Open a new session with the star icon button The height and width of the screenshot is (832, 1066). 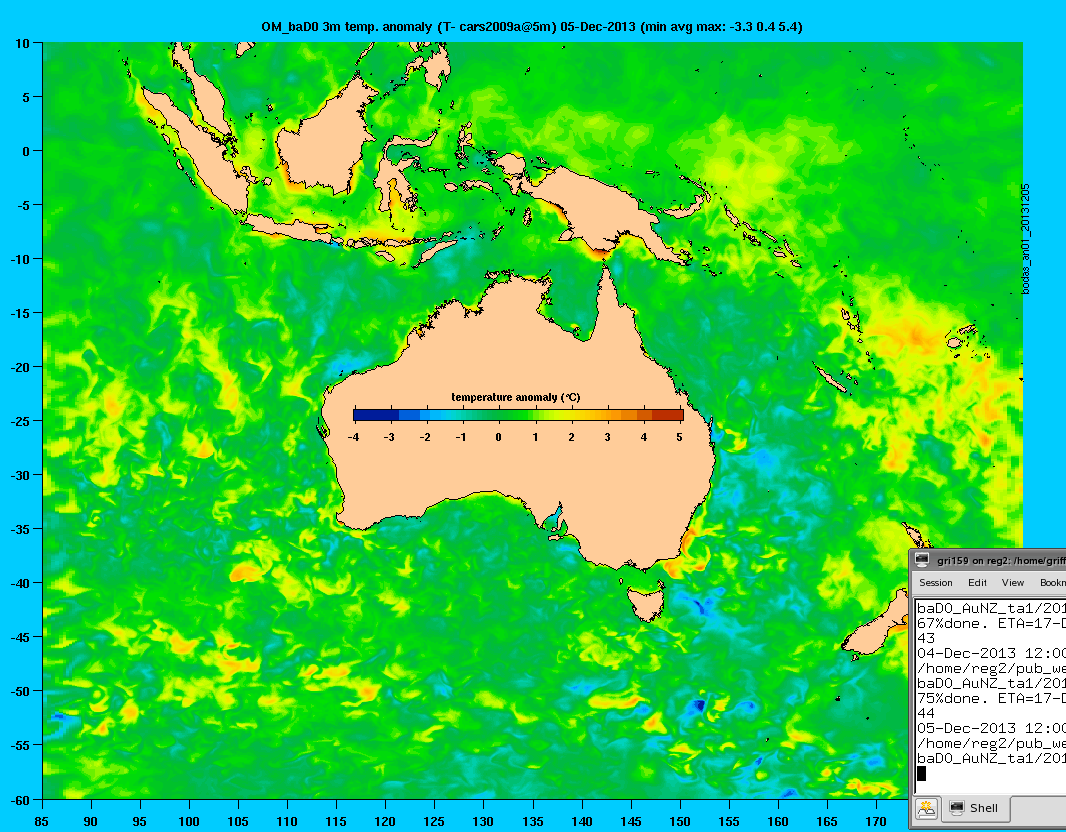point(926,808)
